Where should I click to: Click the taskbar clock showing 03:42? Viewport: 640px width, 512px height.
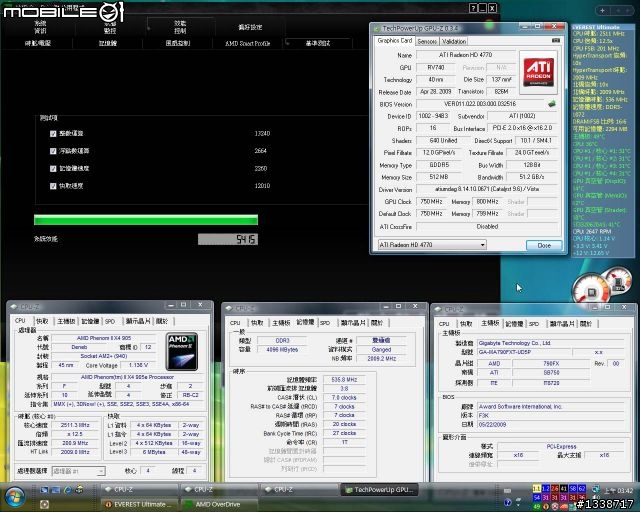[x=618, y=490]
